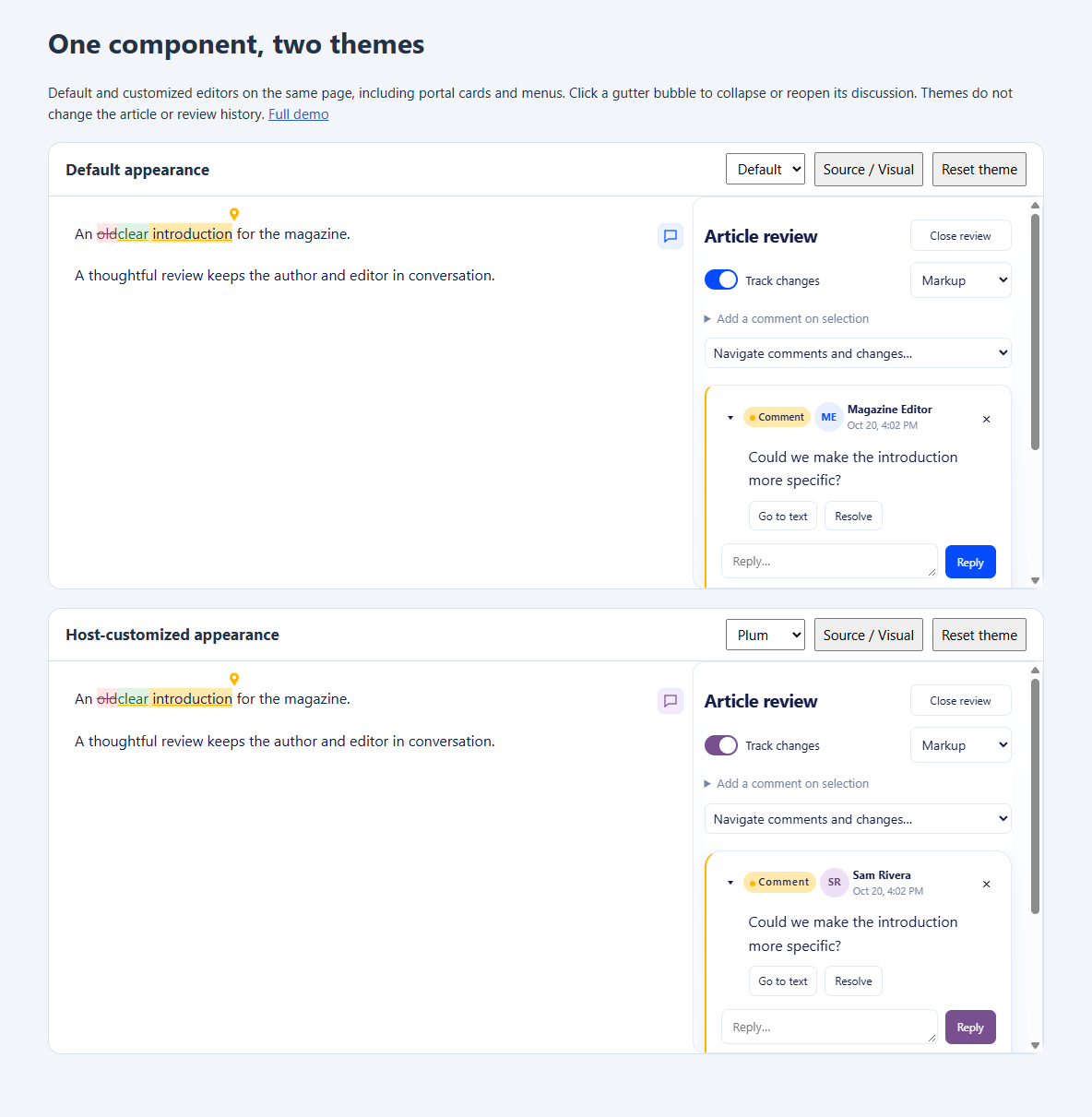The width and height of the screenshot is (1092, 1117).
Task: Click the Comment badge on Sam Rivera thread
Action: pos(779,882)
